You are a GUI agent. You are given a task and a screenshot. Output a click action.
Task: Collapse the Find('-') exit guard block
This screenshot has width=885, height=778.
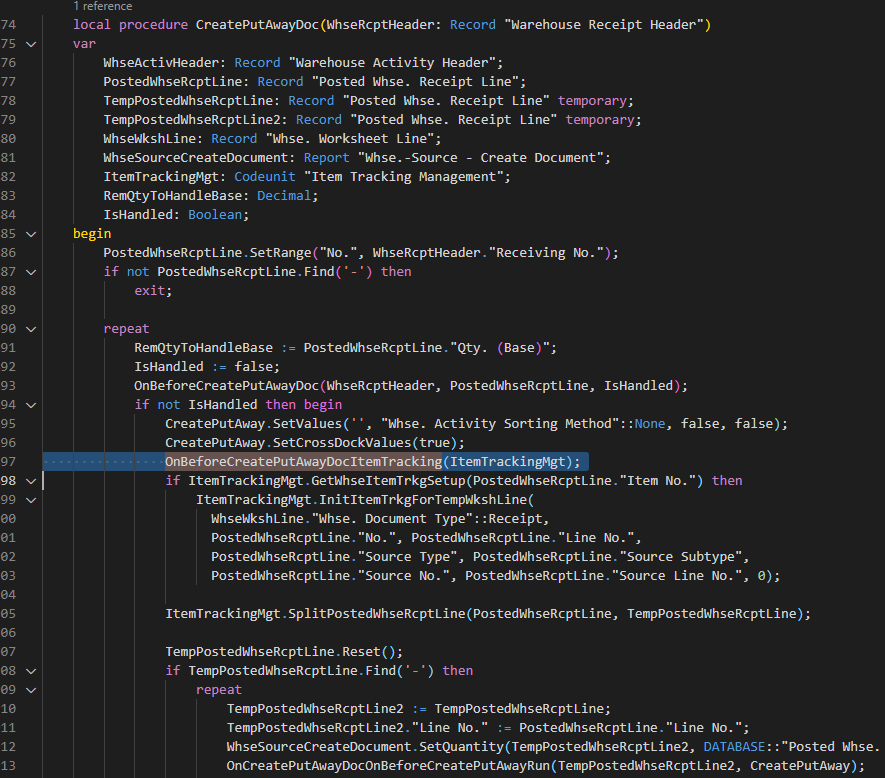(29, 271)
